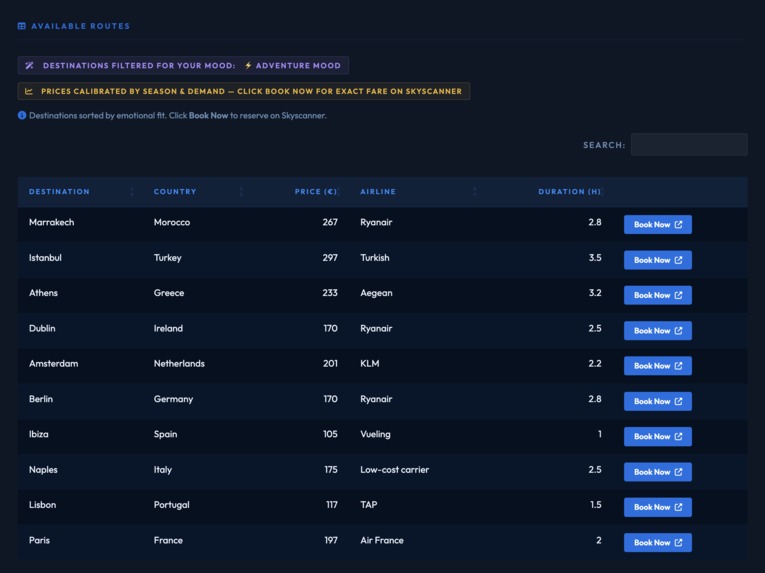Click the blue info circle icon

(x=22, y=116)
